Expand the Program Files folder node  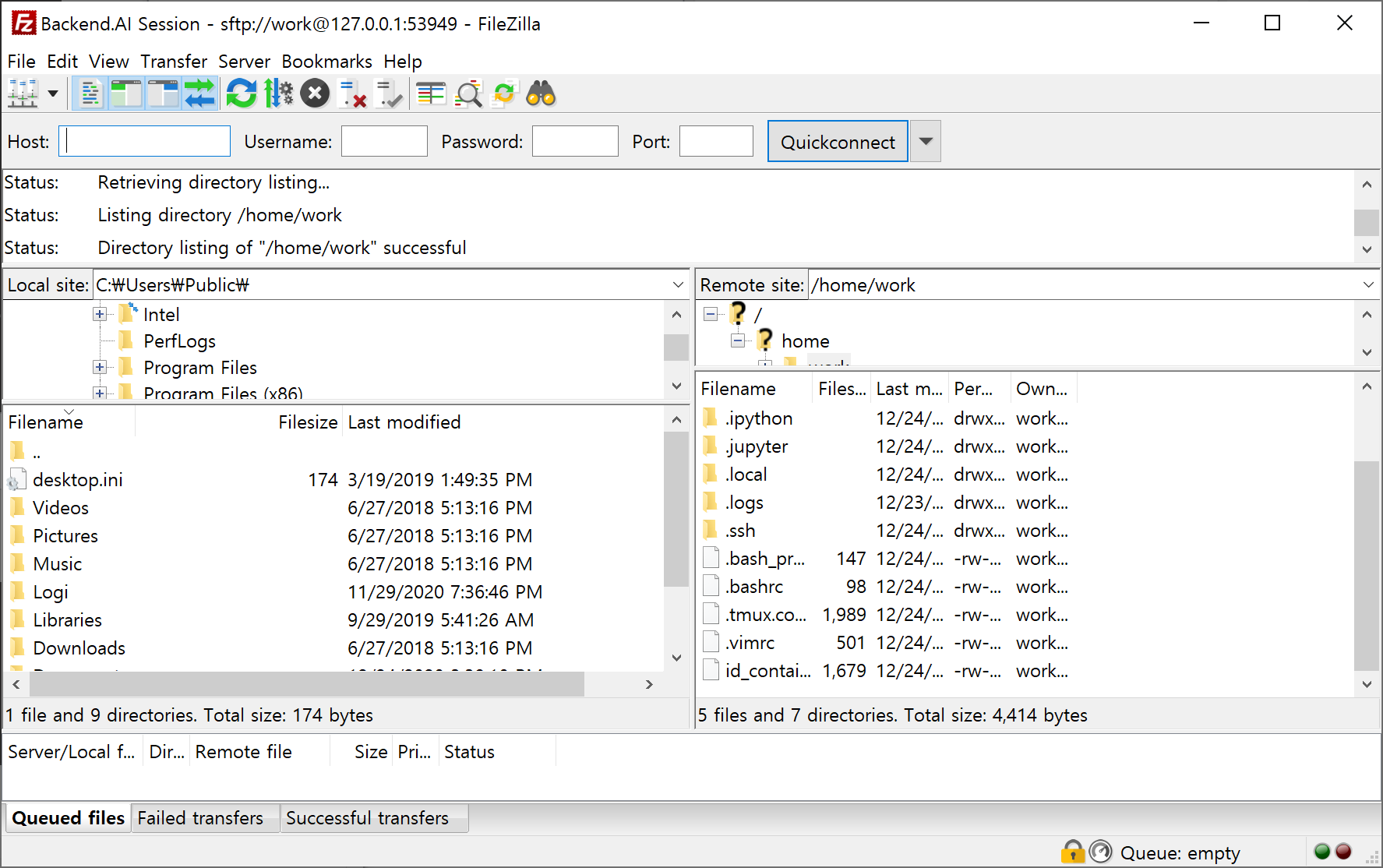[100, 367]
